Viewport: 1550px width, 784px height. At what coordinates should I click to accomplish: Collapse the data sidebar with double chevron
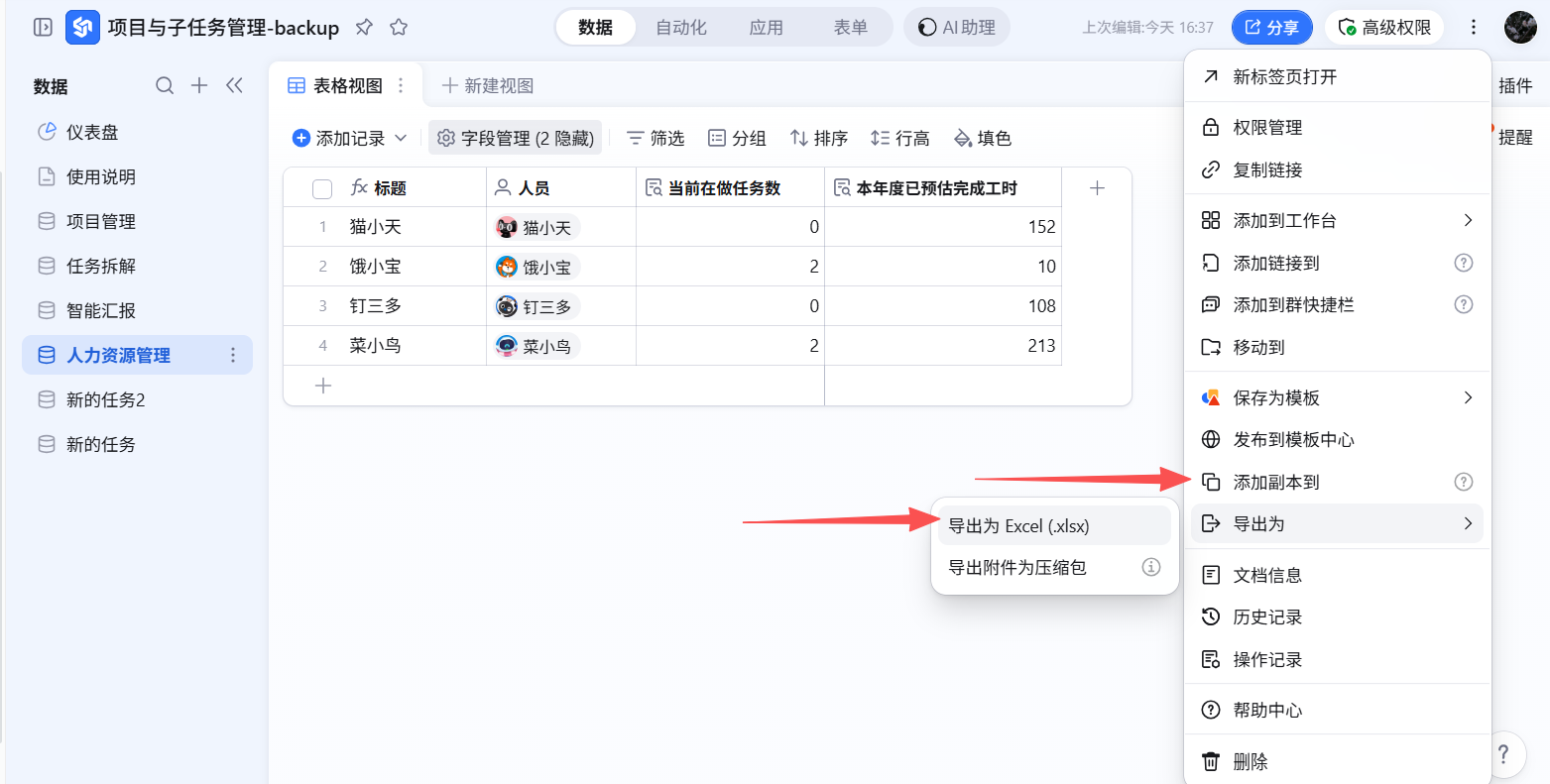234,86
